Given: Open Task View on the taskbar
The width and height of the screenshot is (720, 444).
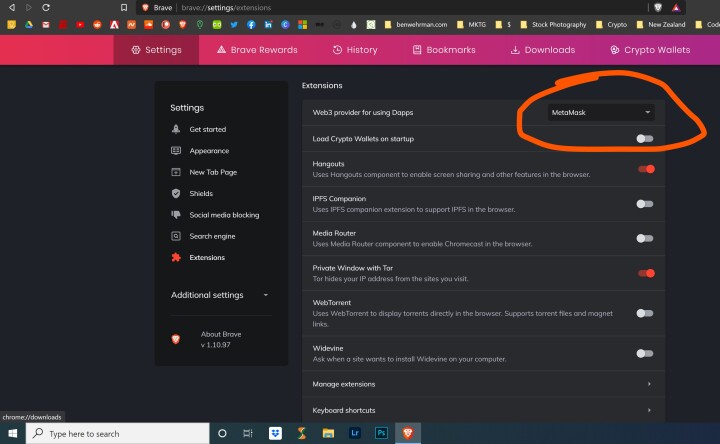Looking at the screenshot, I should (248, 433).
